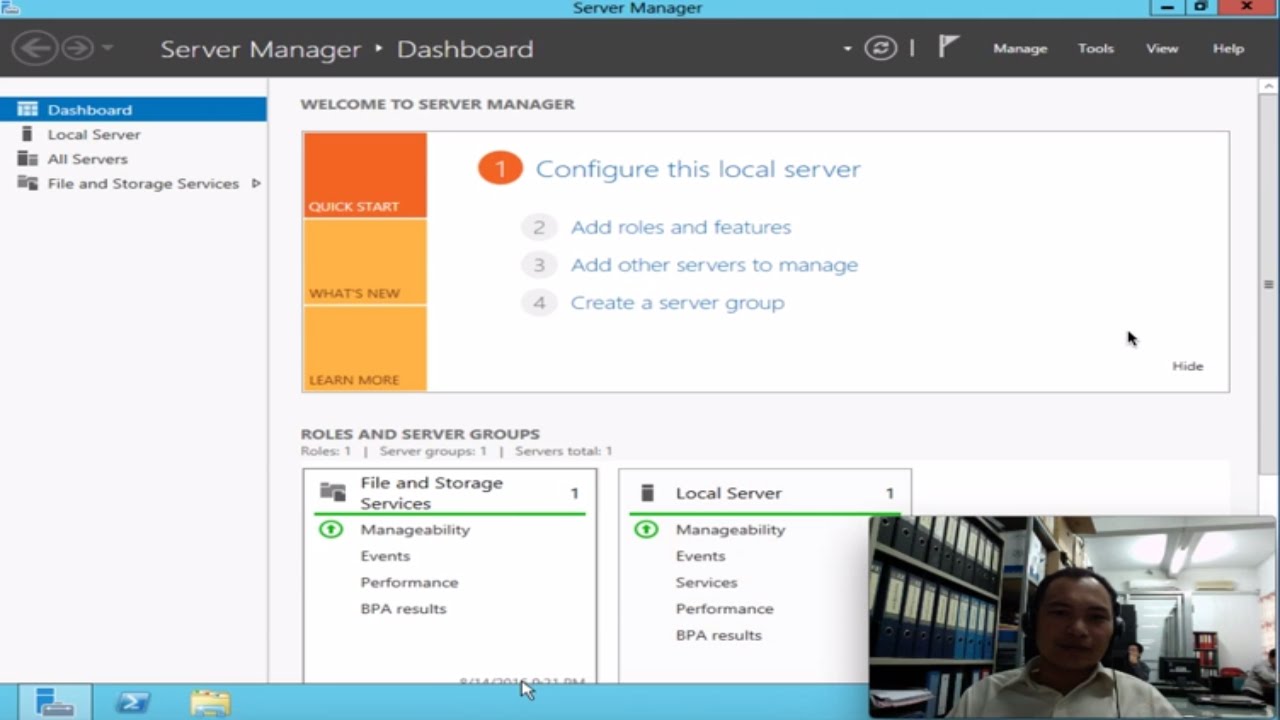Viewport: 1280px width, 720px height.
Task: Open the View menu
Action: 1162,48
